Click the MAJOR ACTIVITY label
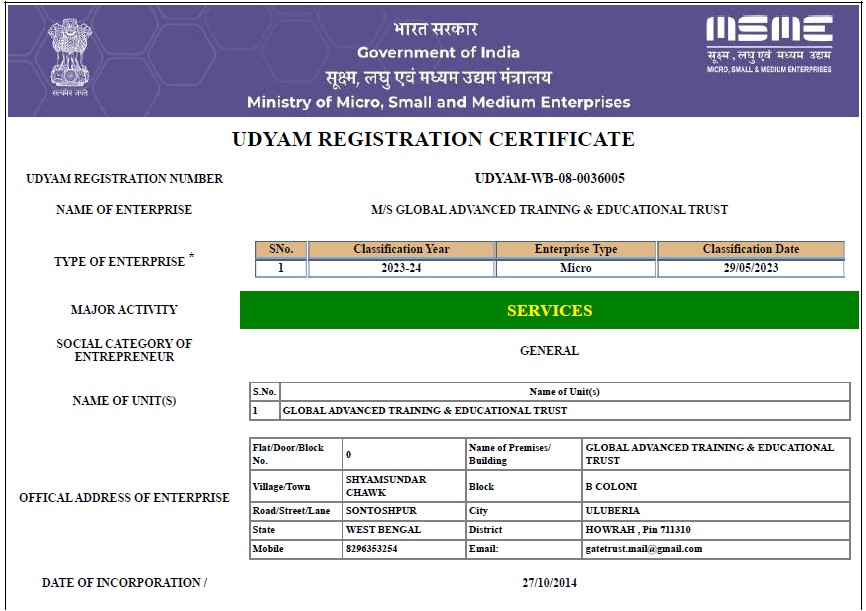The image size is (866, 611). [x=124, y=310]
